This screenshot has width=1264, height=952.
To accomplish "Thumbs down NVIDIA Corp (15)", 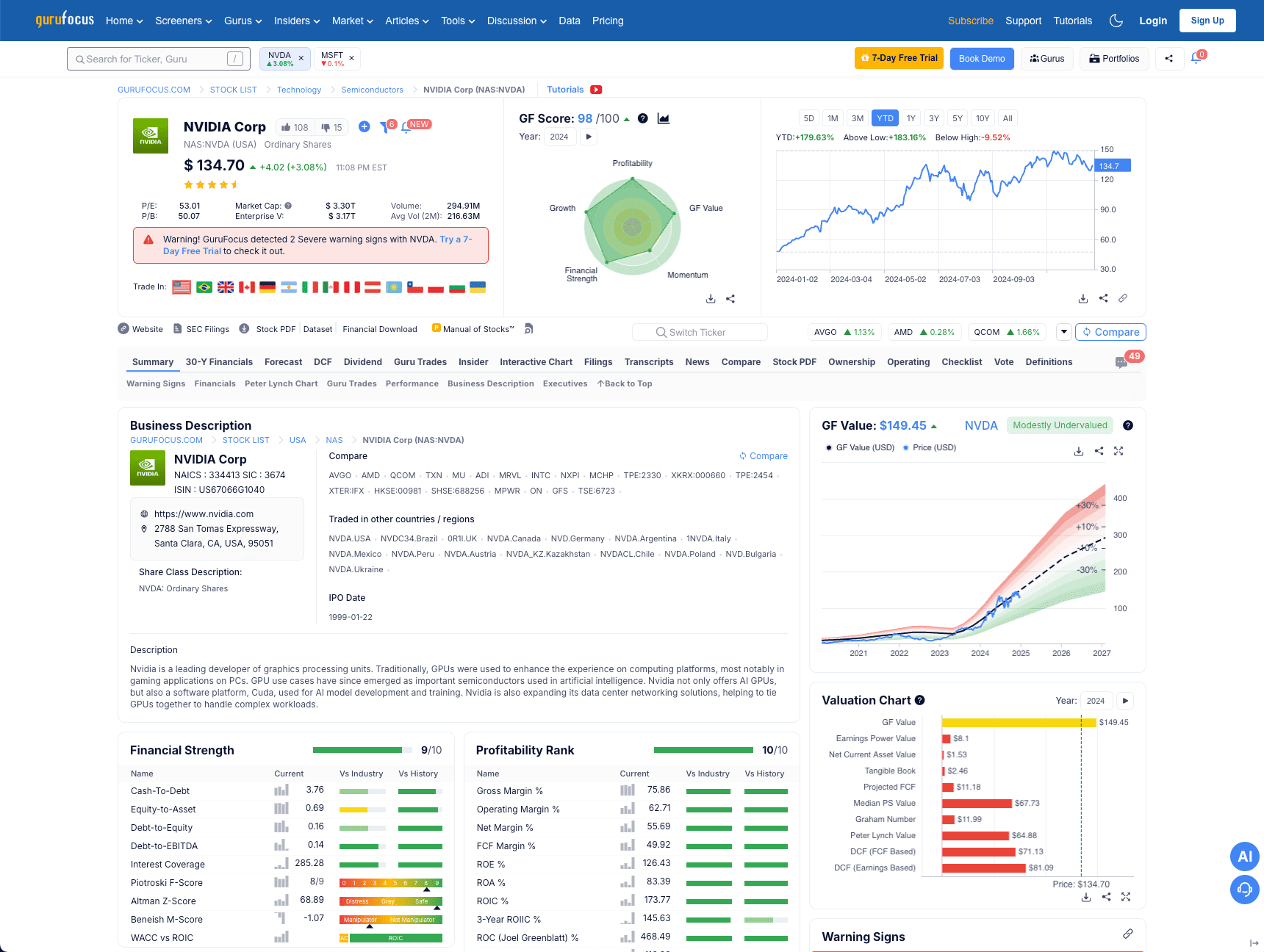I will (331, 127).
